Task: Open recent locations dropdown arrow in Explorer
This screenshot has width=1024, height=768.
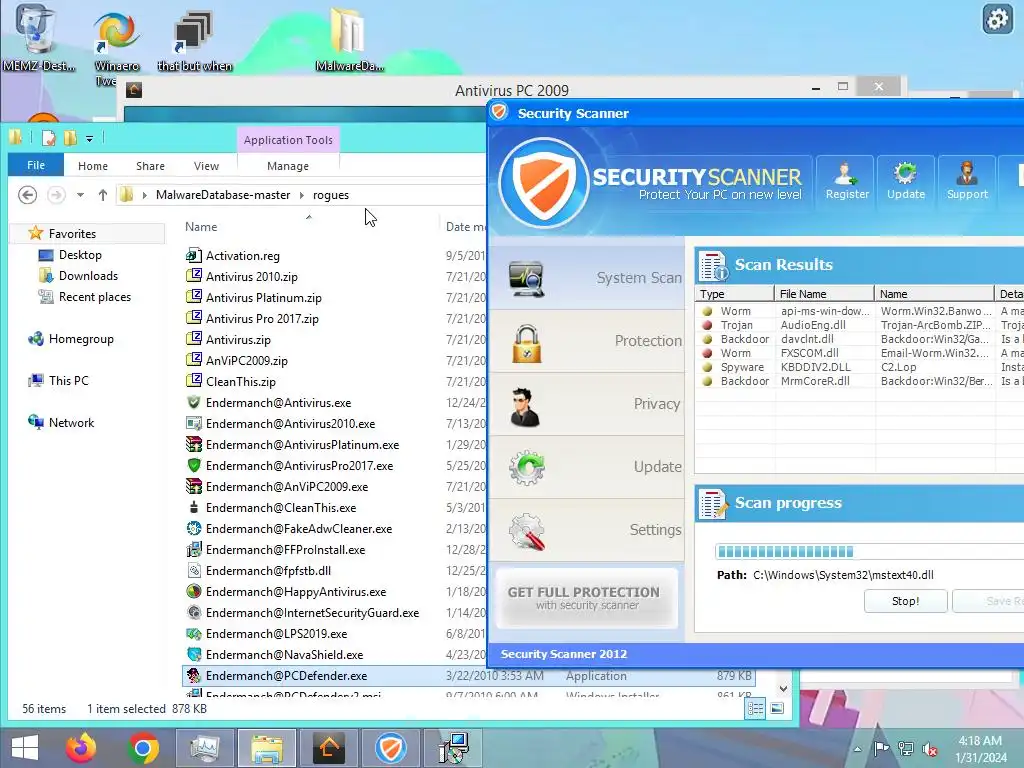Action: pyautogui.click(x=80, y=195)
